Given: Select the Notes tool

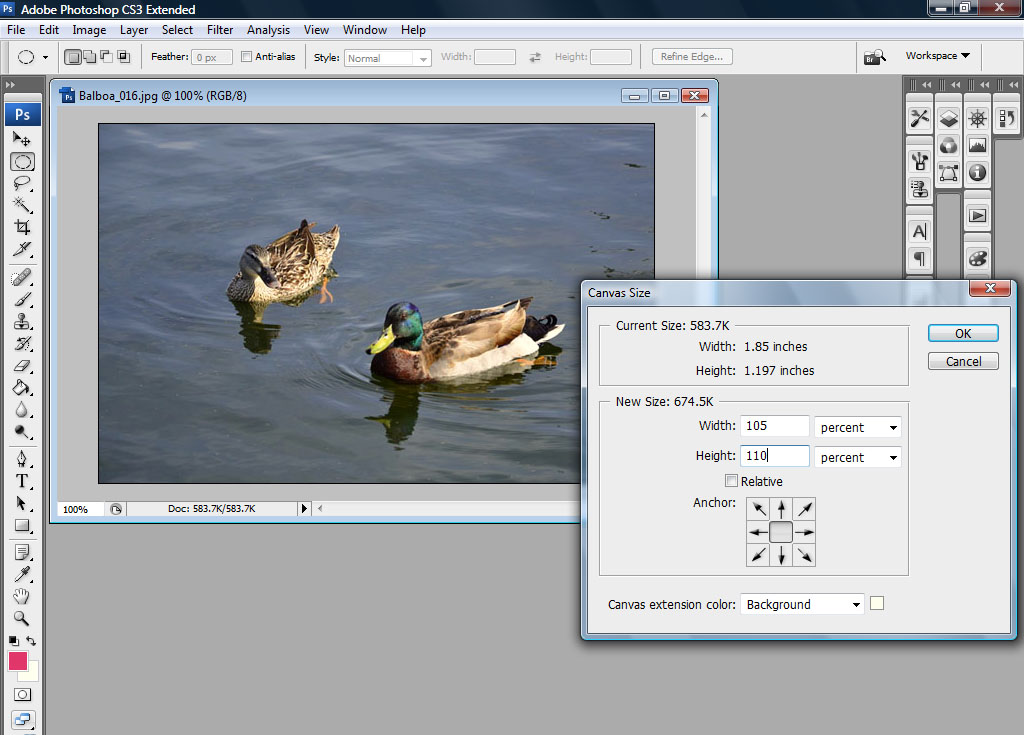Looking at the screenshot, I should [x=22, y=553].
